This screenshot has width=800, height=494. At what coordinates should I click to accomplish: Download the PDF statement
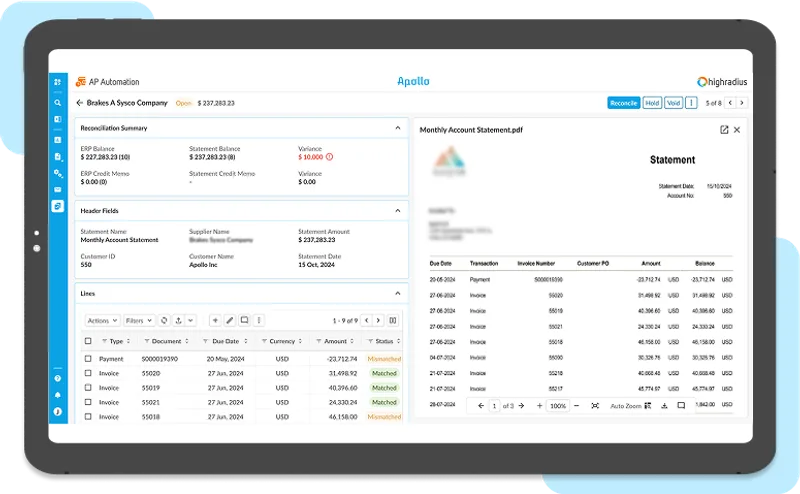[x=664, y=406]
